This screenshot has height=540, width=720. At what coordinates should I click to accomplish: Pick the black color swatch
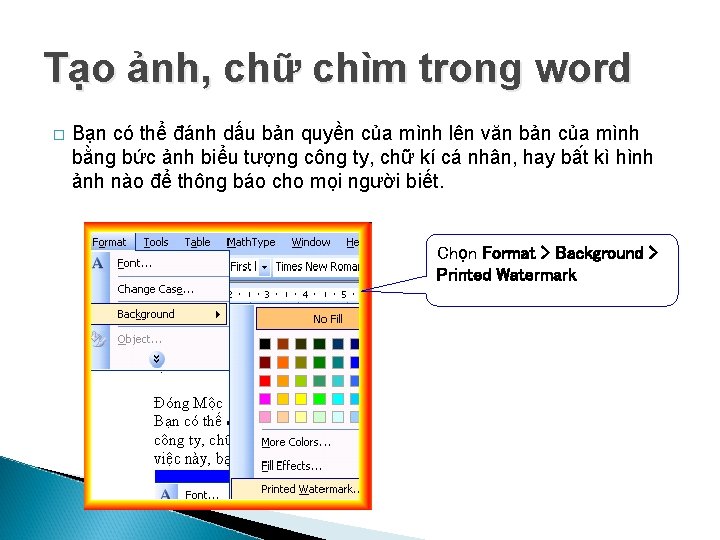click(265, 344)
